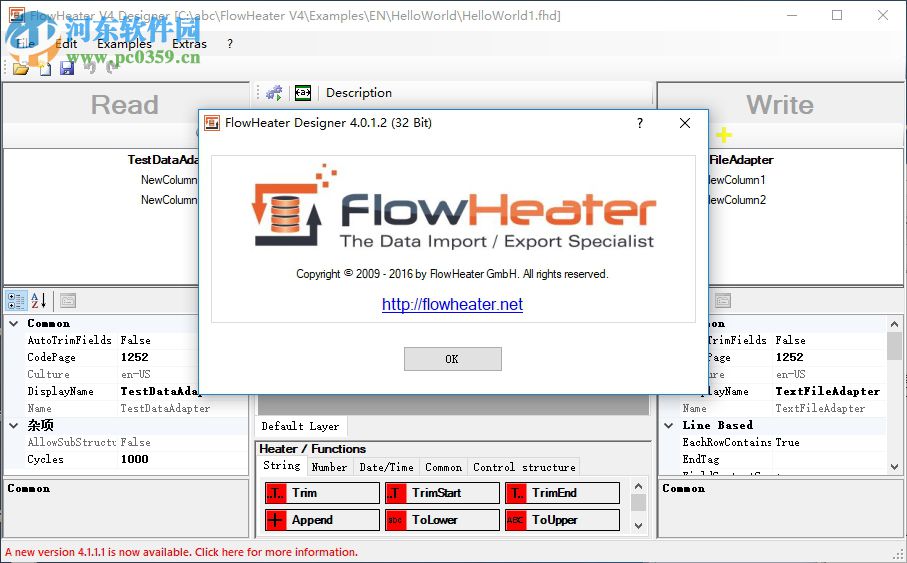
Task: Sort Read properties alphabetically via A-Z icon
Action: coord(38,301)
